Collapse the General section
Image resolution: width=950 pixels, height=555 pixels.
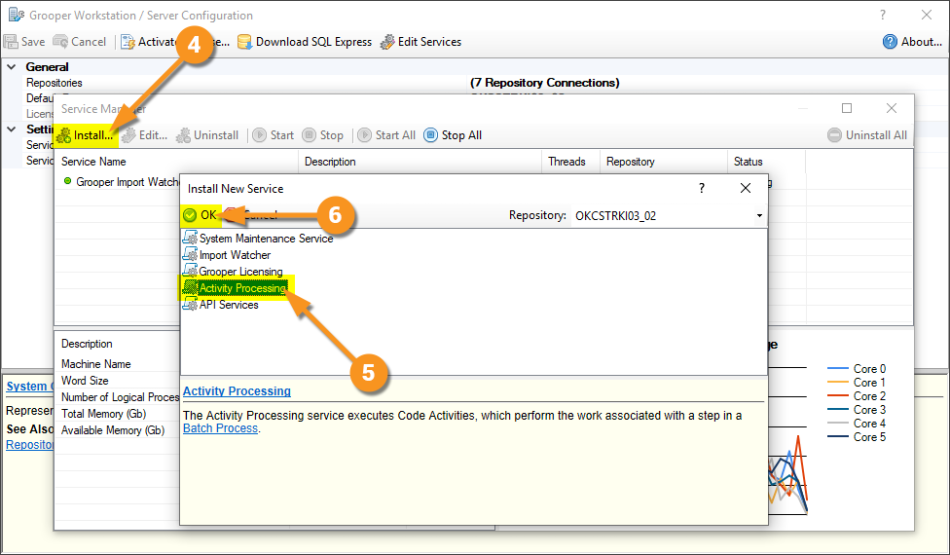(12, 67)
